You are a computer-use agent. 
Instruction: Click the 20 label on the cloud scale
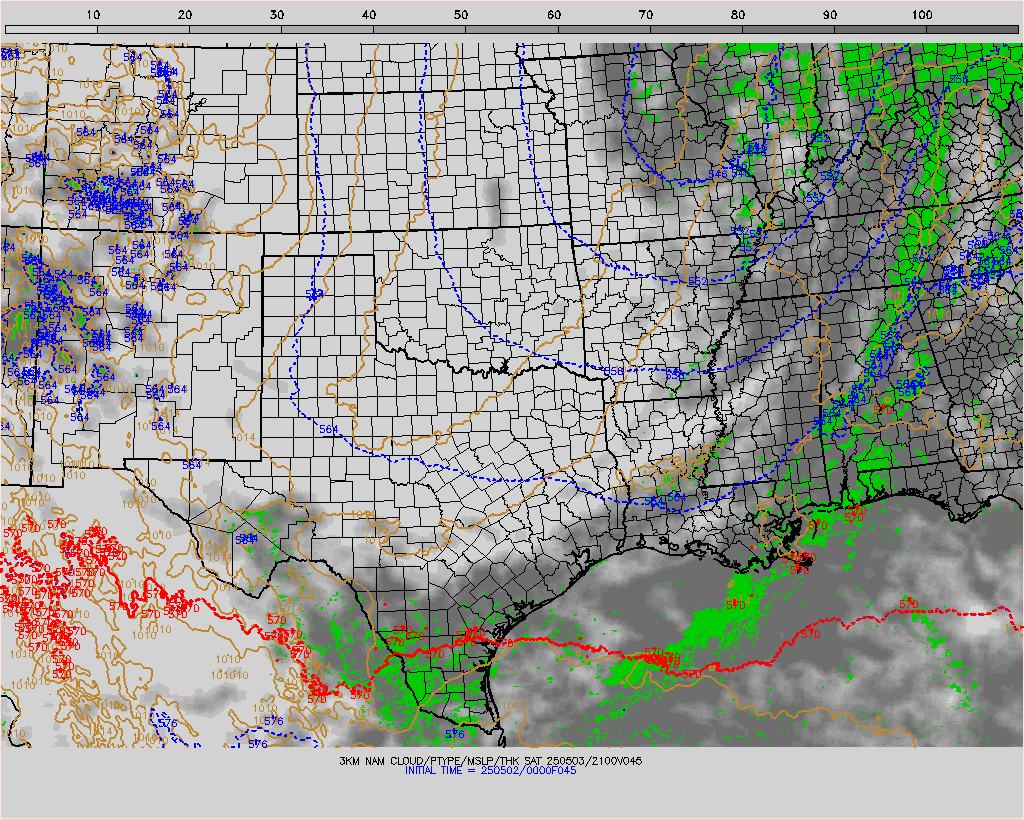click(x=185, y=14)
